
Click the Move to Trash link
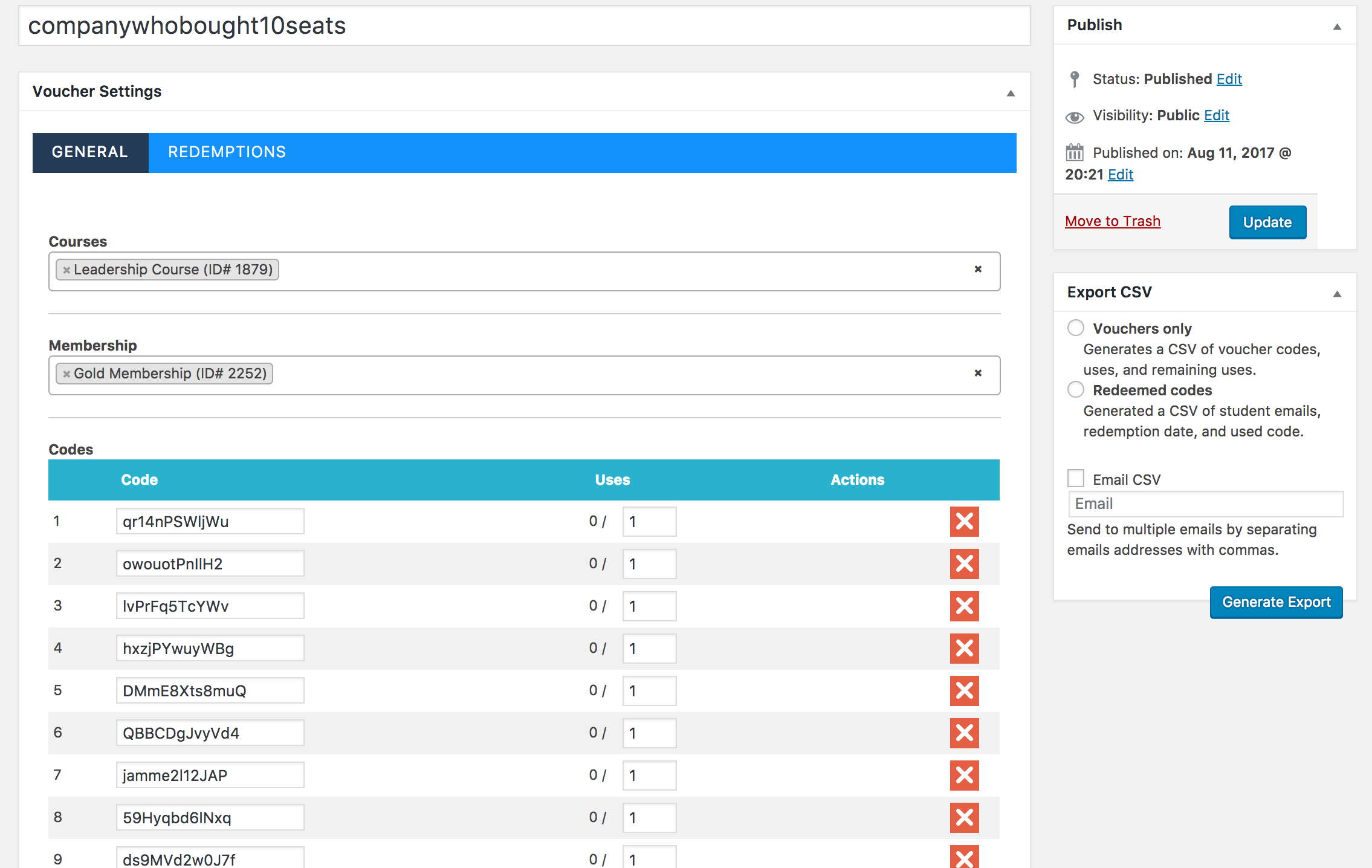pyautogui.click(x=1112, y=221)
